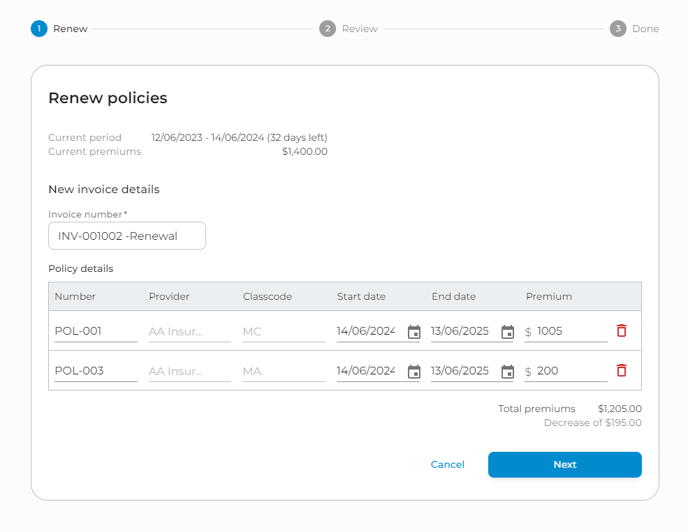
Task: Click the MA classcode field
Action: tap(283, 371)
